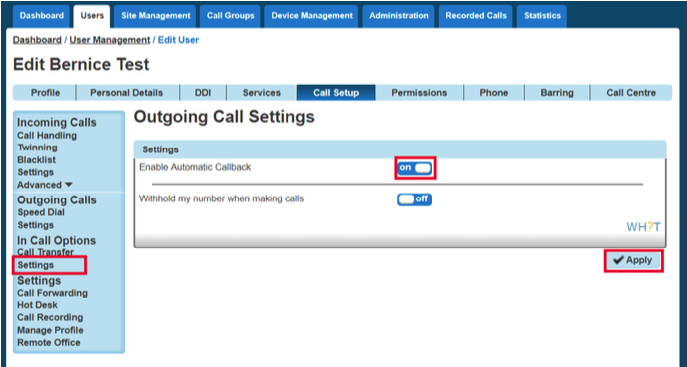Toggle Withhold my number switch
The width and height of the screenshot is (687, 367).
[414, 199]
